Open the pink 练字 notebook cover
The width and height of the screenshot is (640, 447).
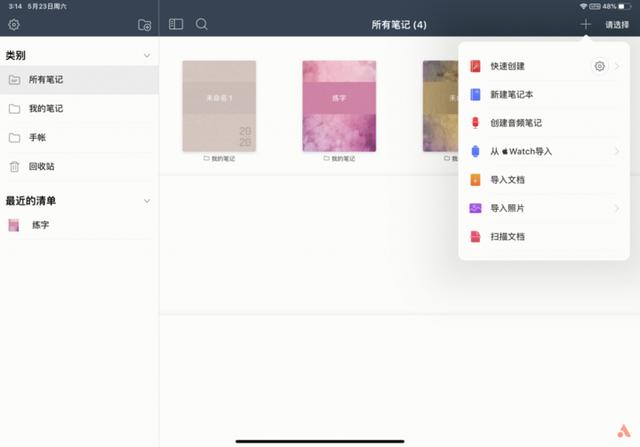(x=339, y=106)
